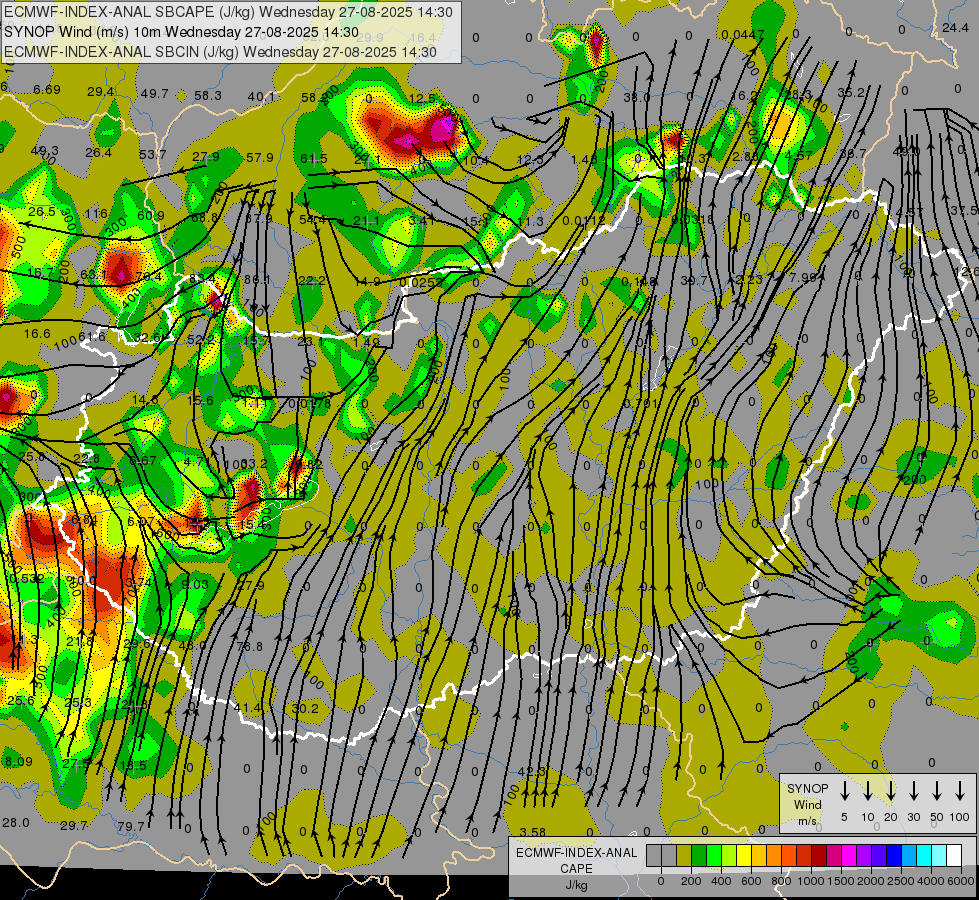
Task: Click the map value '41.4'
Action: [x=248, y=708]
